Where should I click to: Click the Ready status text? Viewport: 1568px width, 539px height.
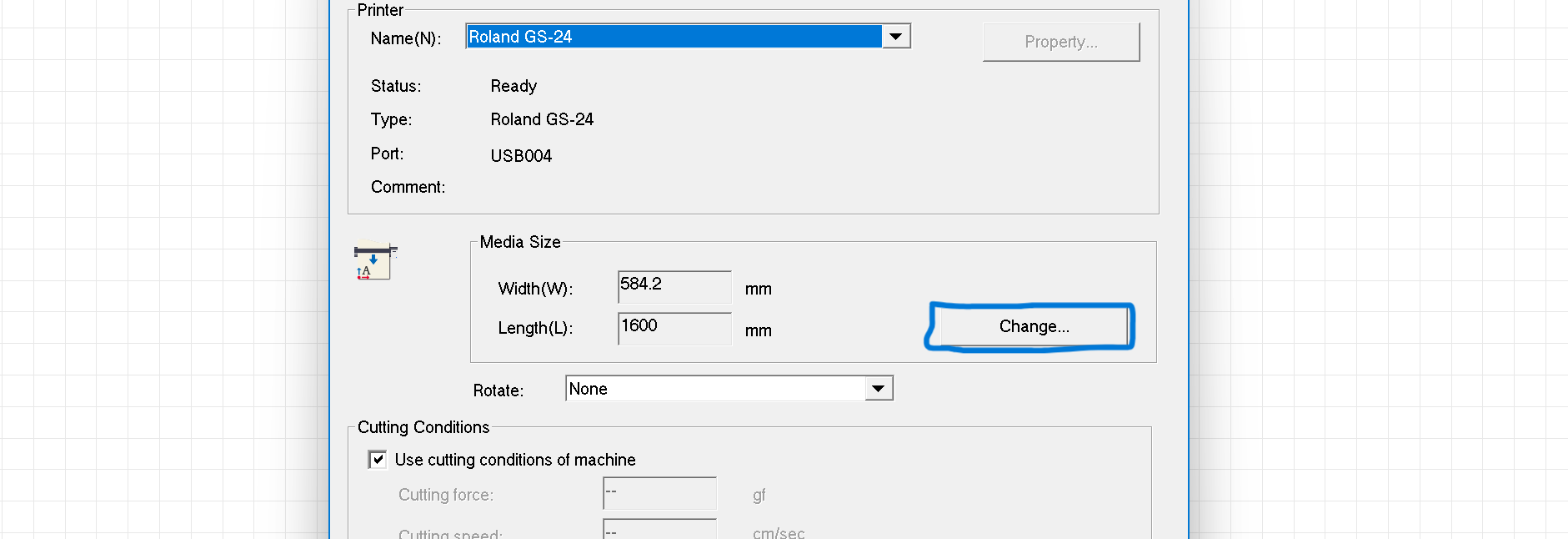pos(513,86)
